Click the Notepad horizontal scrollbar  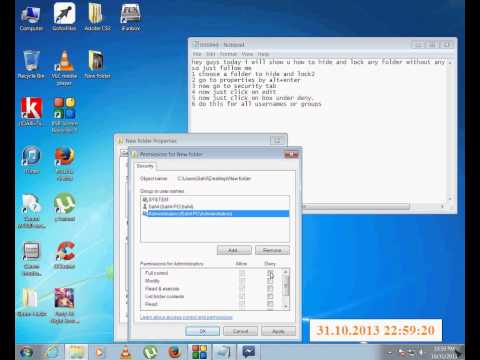click(x=357, y=207)
